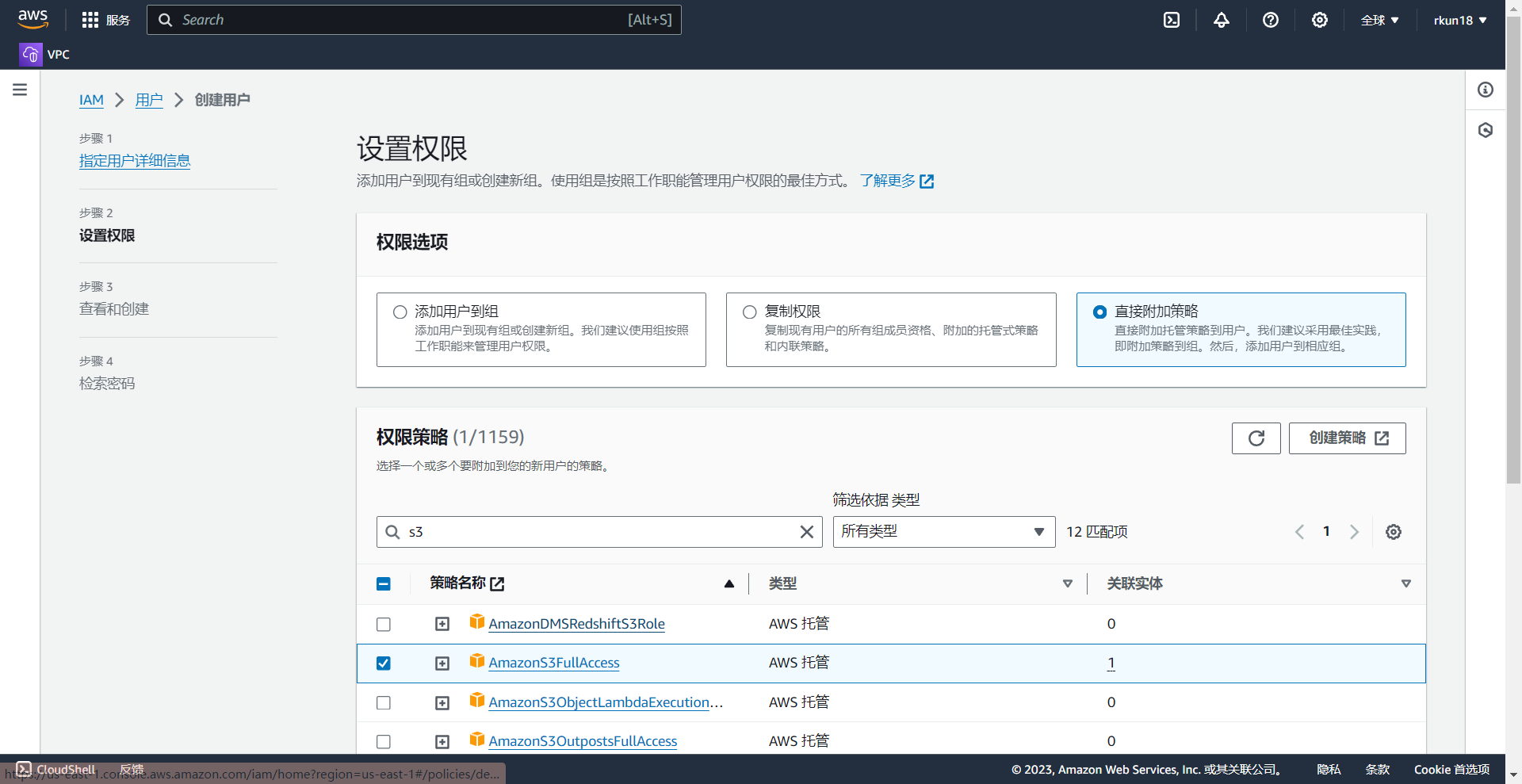The width and height of the screenshot is (1522, 784).
Task: Select the 复制权限 radio option
Action: 750,312
